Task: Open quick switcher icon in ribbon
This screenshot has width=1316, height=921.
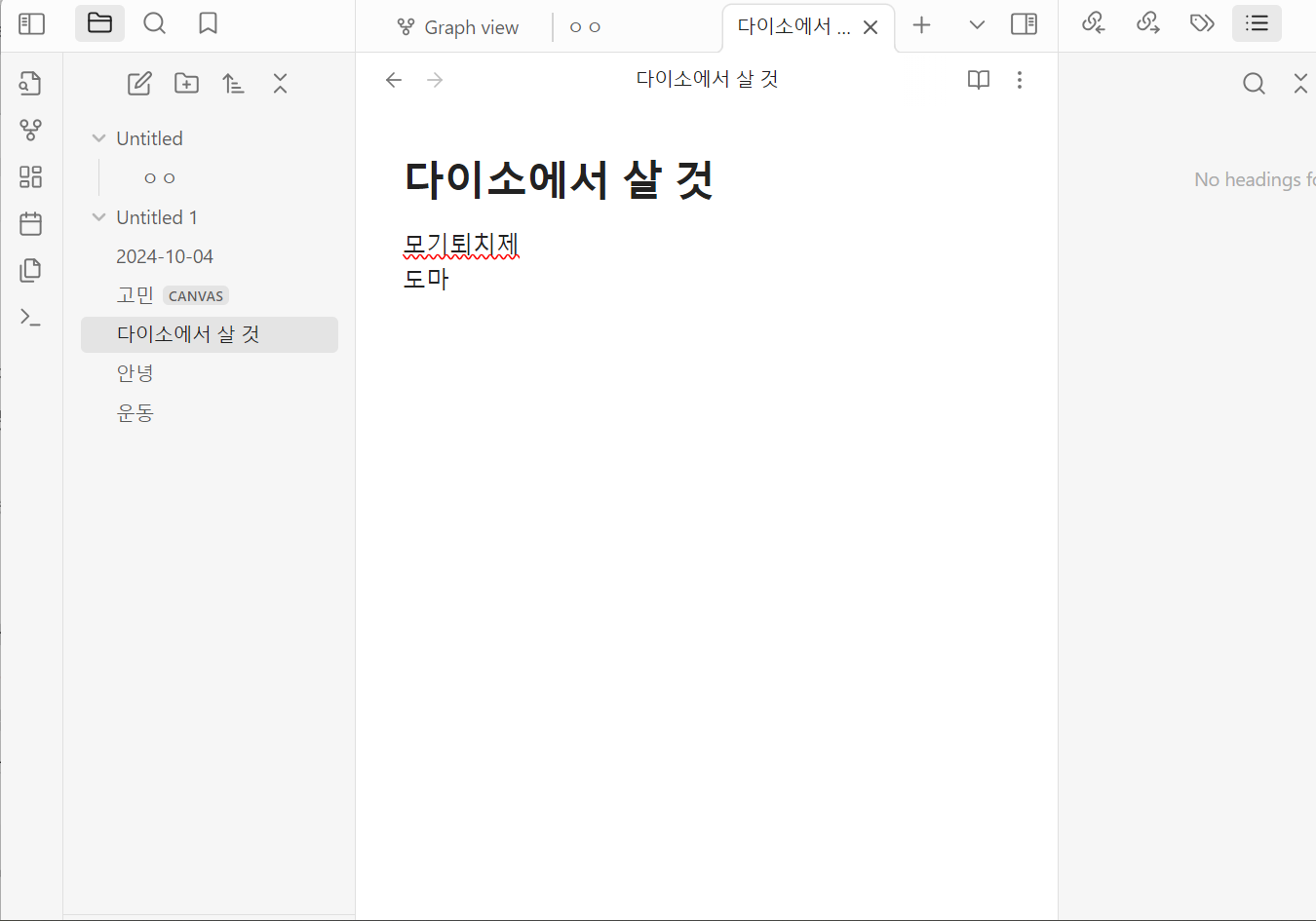Action: [x=30, y=83]
